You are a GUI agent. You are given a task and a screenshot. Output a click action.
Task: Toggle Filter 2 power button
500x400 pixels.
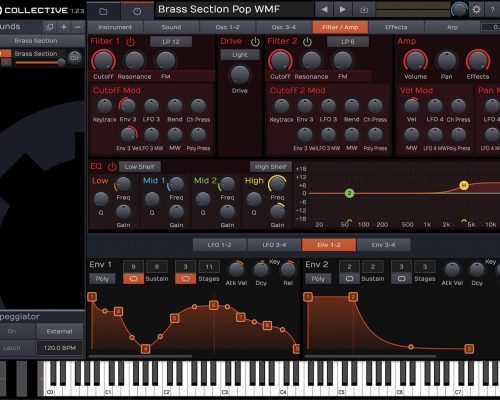307,42
